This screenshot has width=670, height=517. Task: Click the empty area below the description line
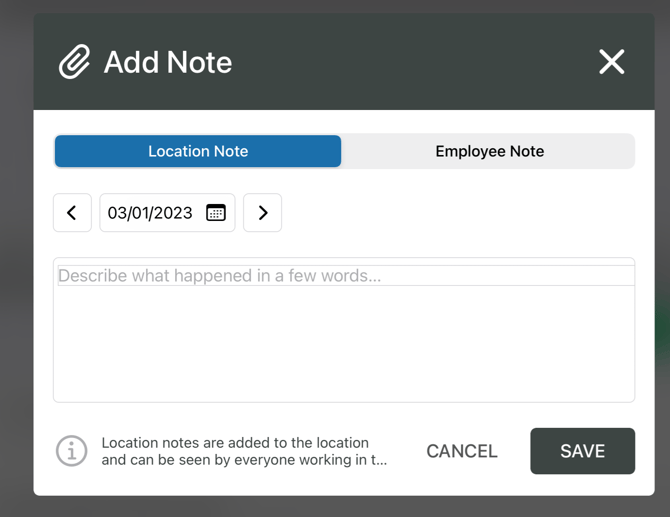(x=343, y=345)
